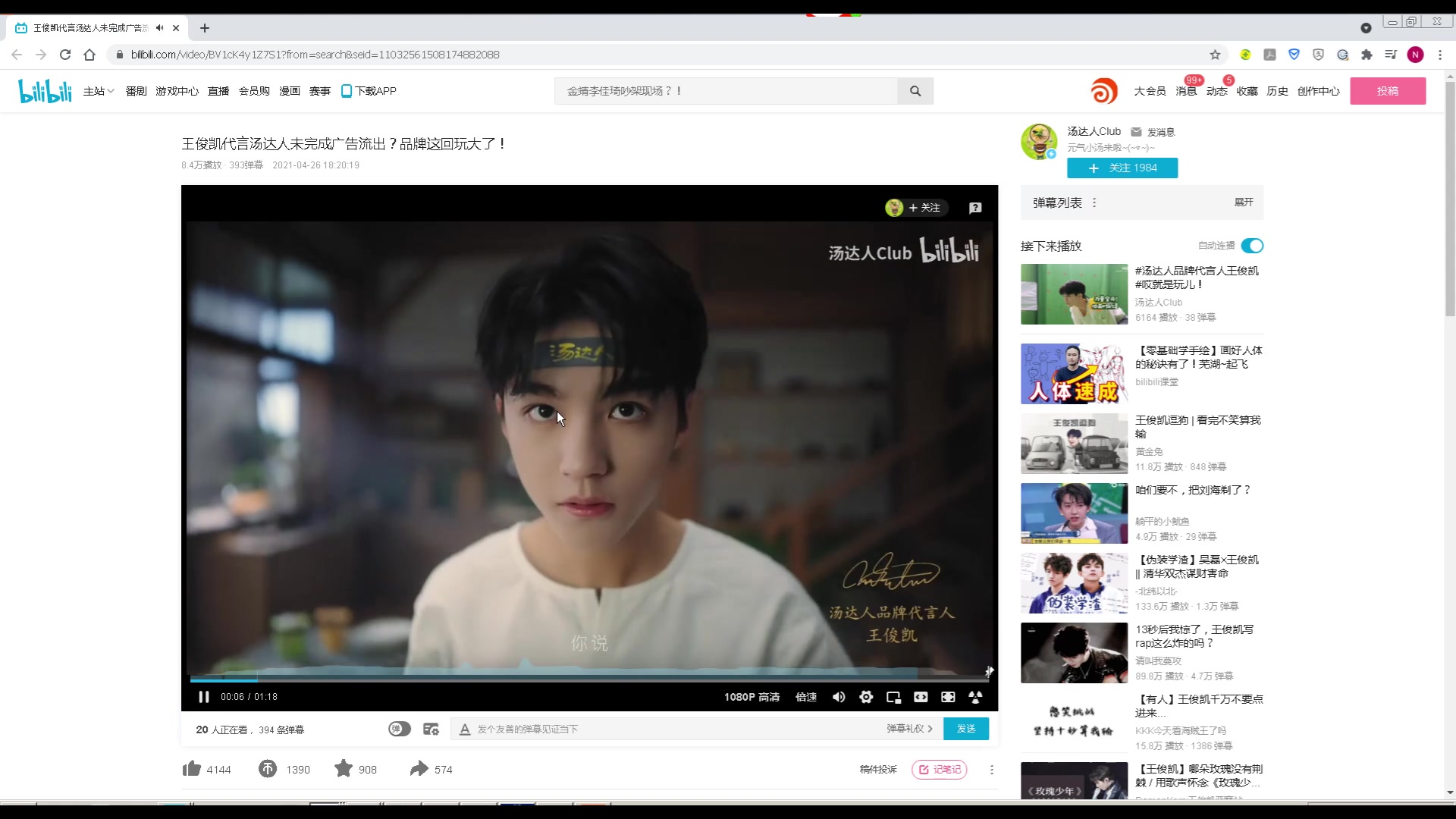The width and height of the screenshot is (1456, 819).
Task: Click the 倍速 playback speed icon
Action: coord(805,696)
